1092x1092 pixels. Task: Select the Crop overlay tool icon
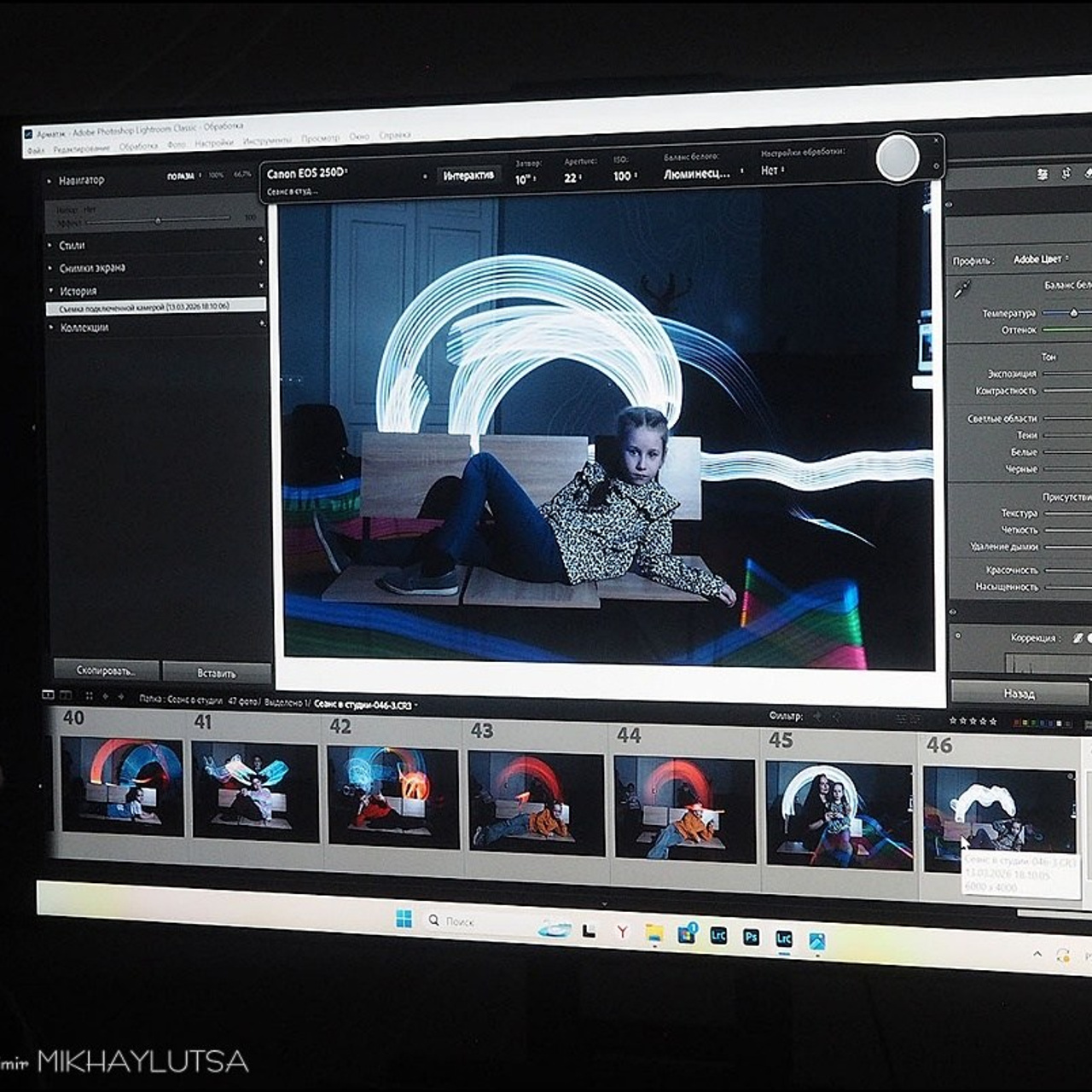[x=1066, y=174]
